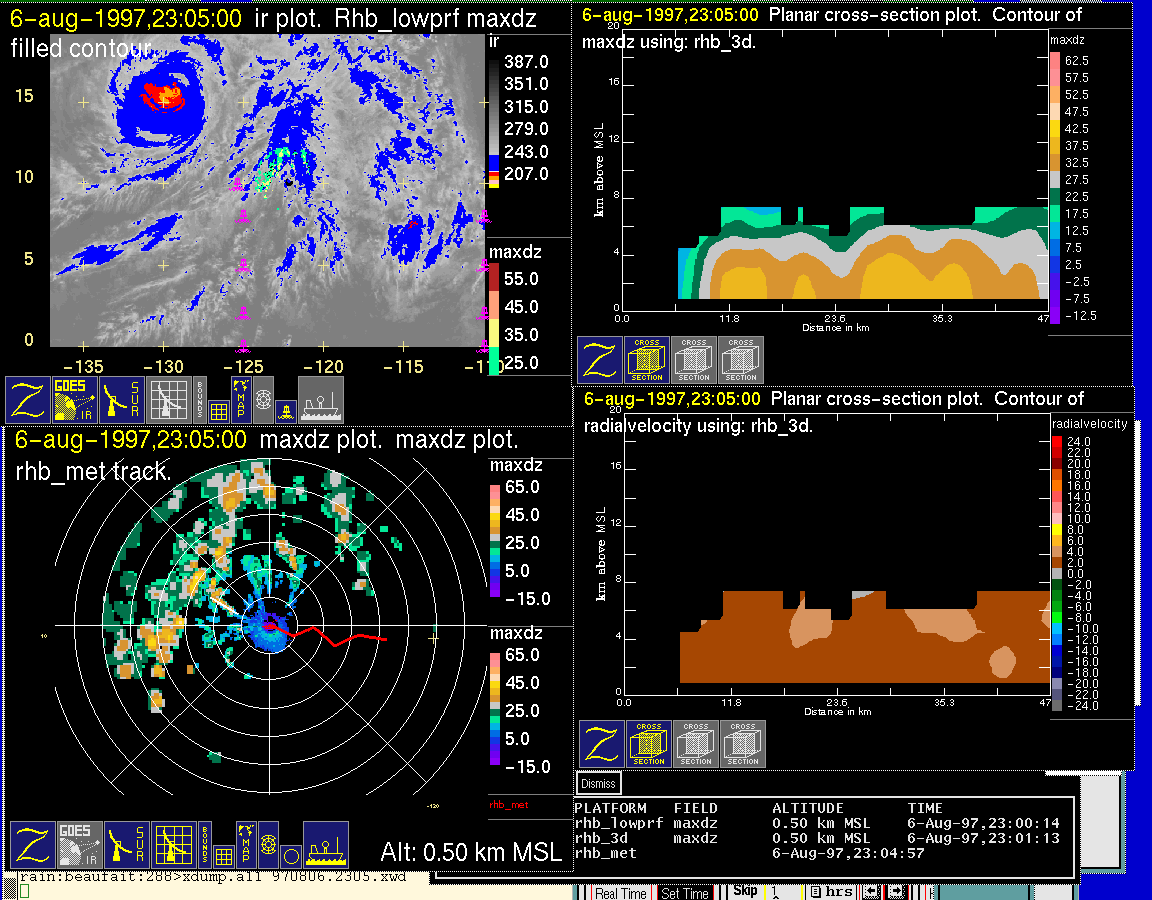1152x900 pixels.
Task: Dismiss the platform information panel
Action: point(598,783)
